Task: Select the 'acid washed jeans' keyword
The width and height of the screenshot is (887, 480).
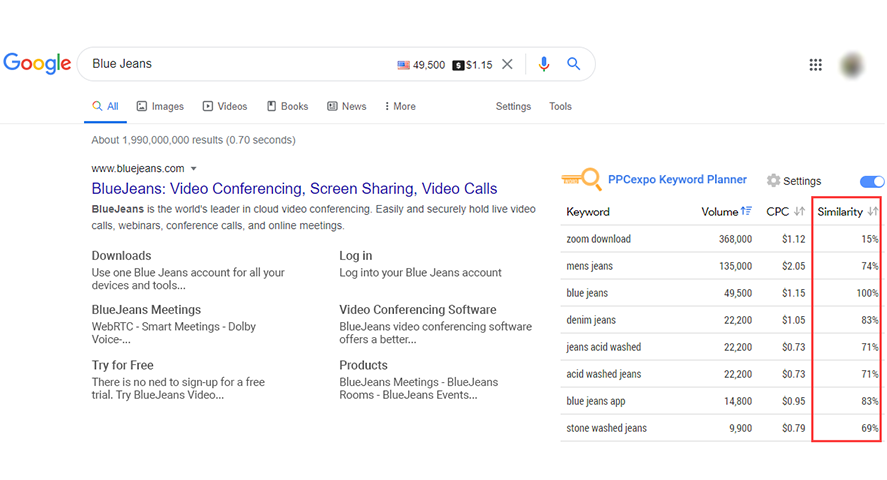Action: 603,374
